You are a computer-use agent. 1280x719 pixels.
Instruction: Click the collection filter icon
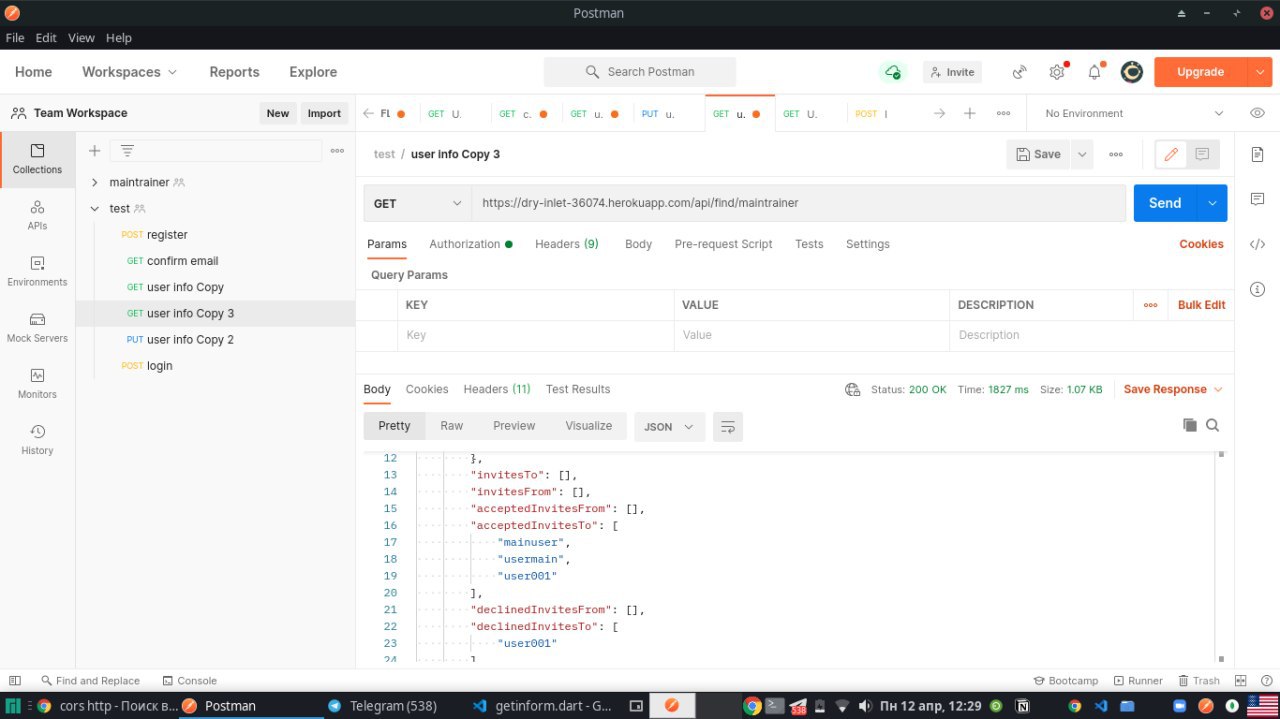click(127, 151)
